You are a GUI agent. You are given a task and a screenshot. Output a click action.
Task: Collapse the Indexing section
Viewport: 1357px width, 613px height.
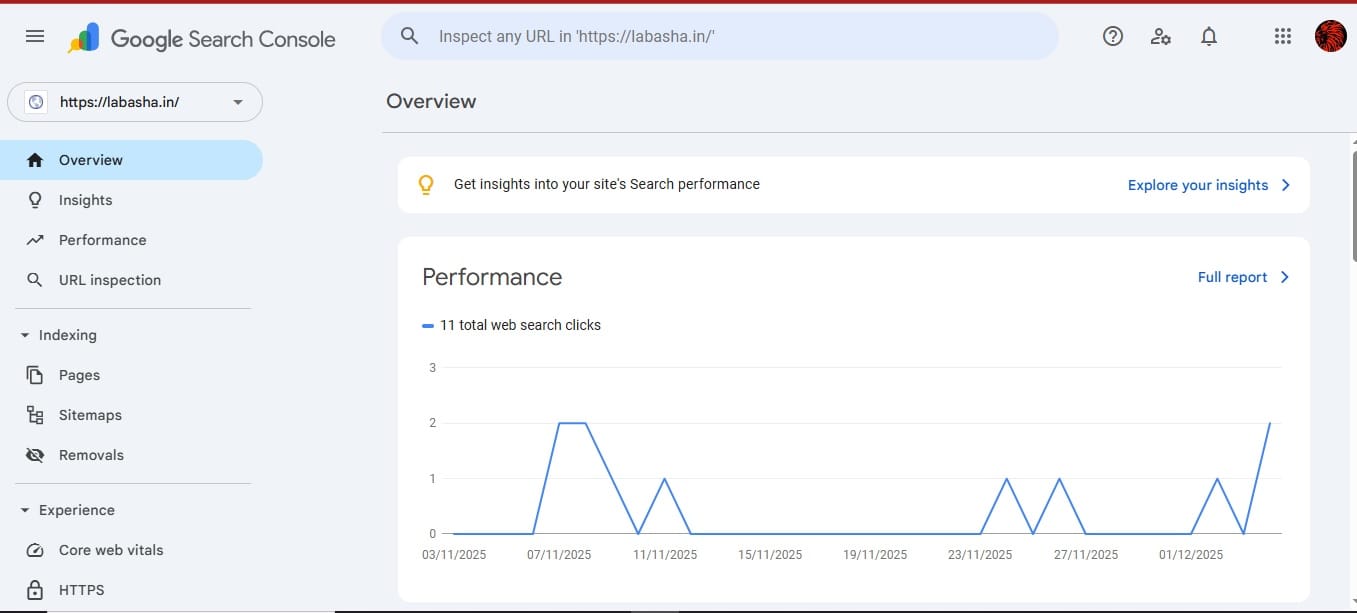coord(25,335)
